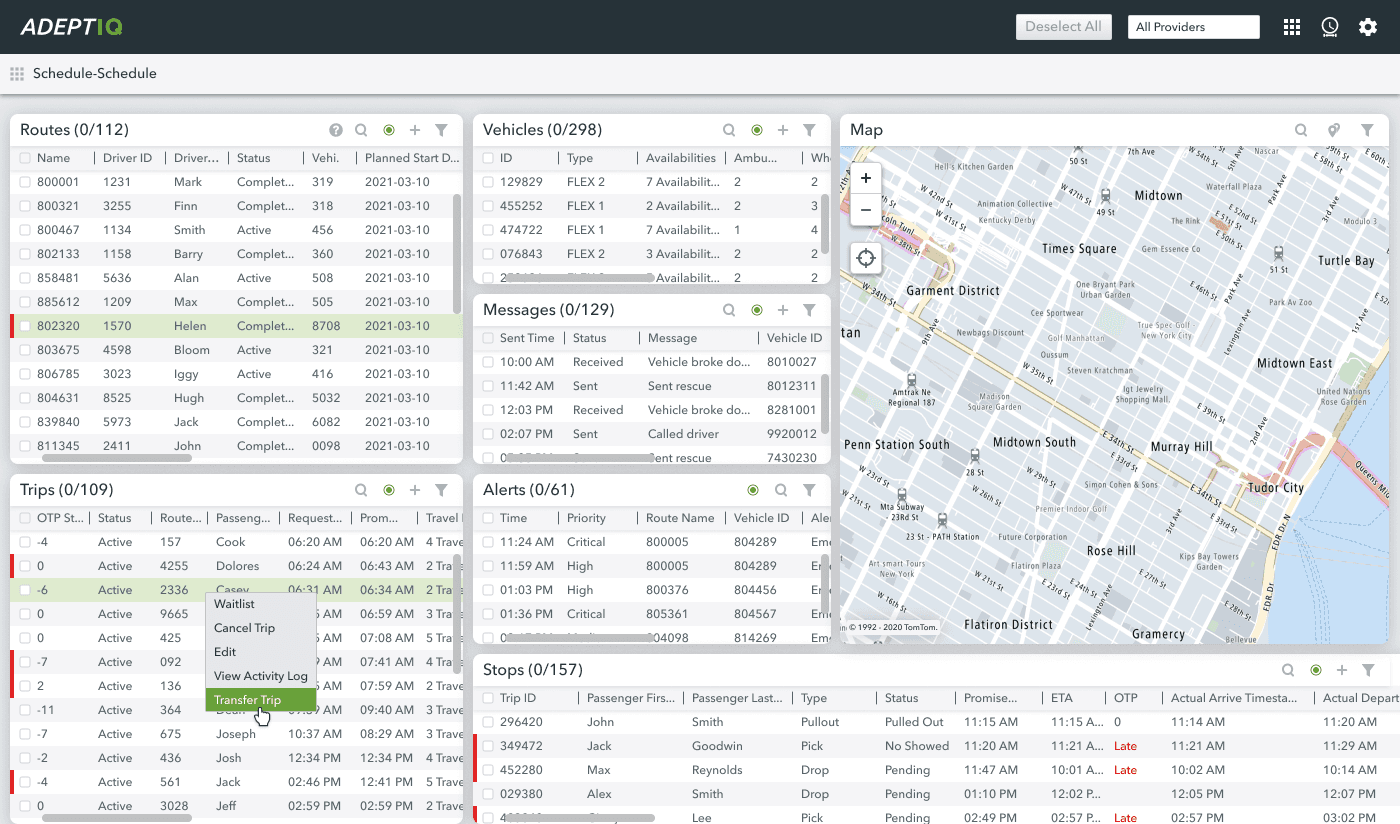Open the filter for the Messages panel

pyautogui.click(x=810, y=310)
